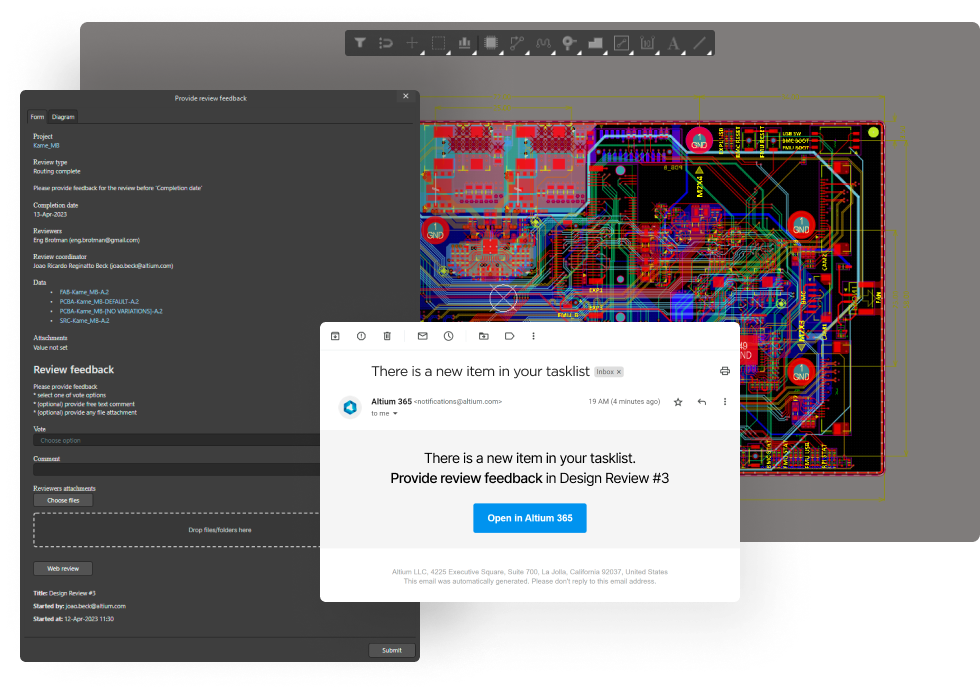980x692 pixels.
Task: Select the via placement tool
Action: click(x=569, y=43)
